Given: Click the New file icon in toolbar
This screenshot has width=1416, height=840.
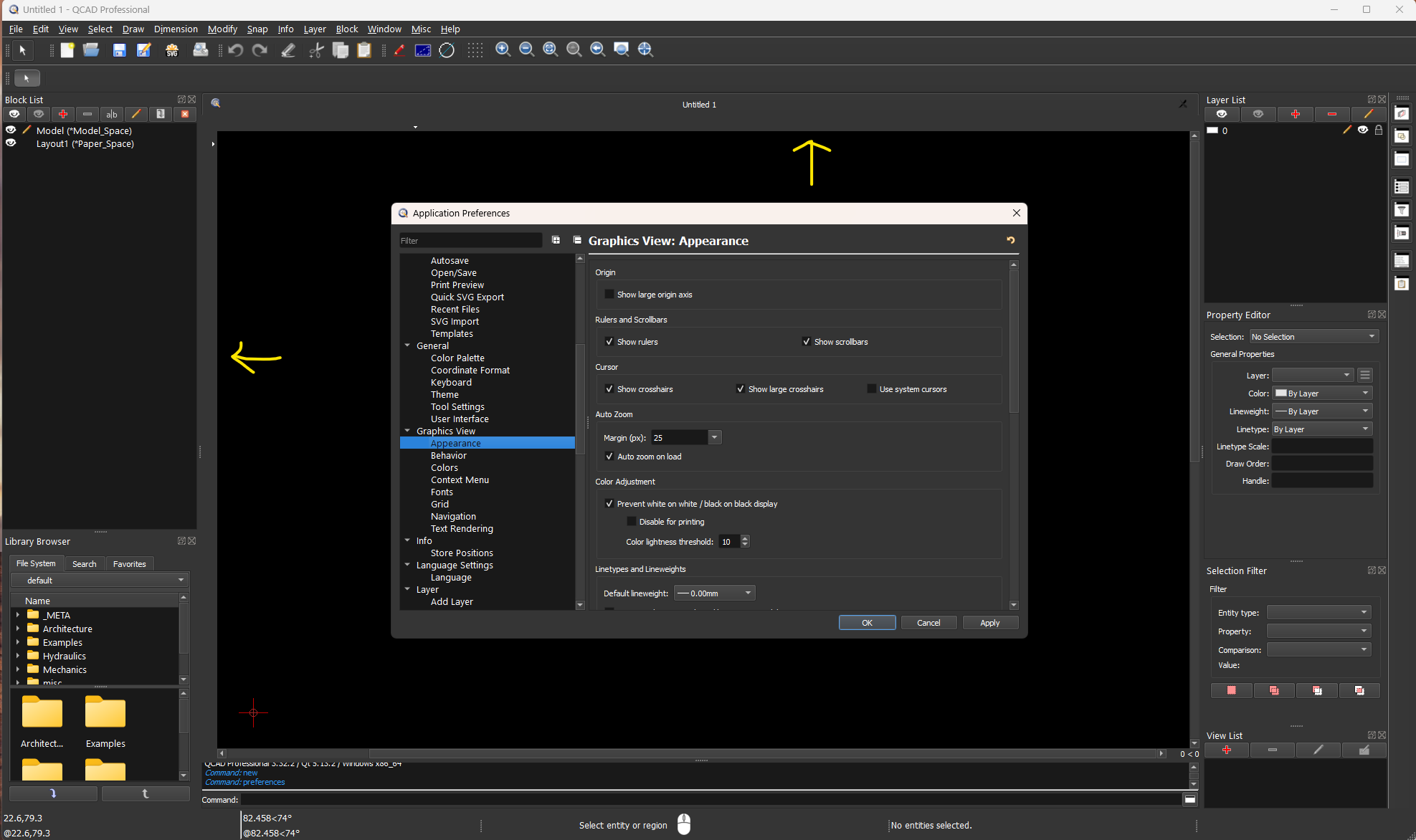Looking at the screenshot, I should click(67, 49).
